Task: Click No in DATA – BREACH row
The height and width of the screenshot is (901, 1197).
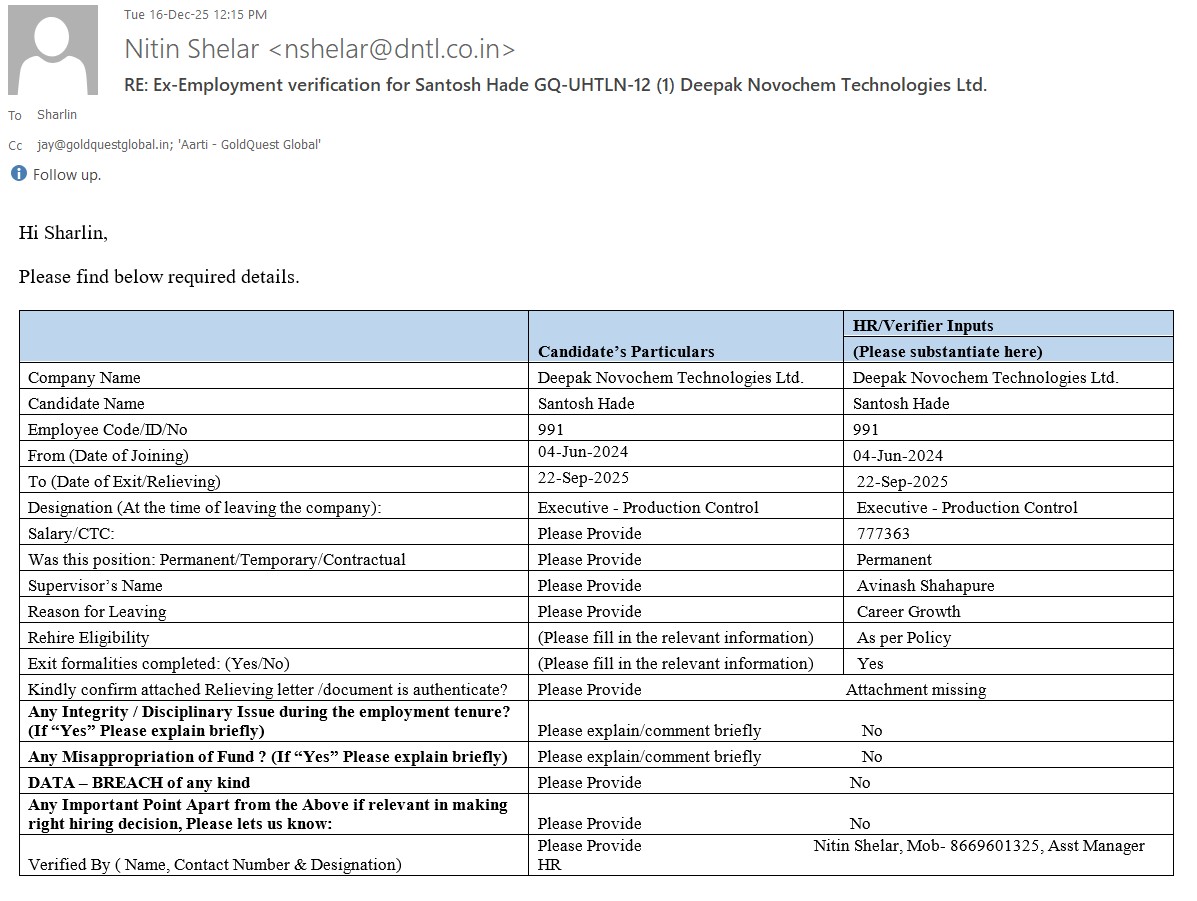Action: [860, 783]
